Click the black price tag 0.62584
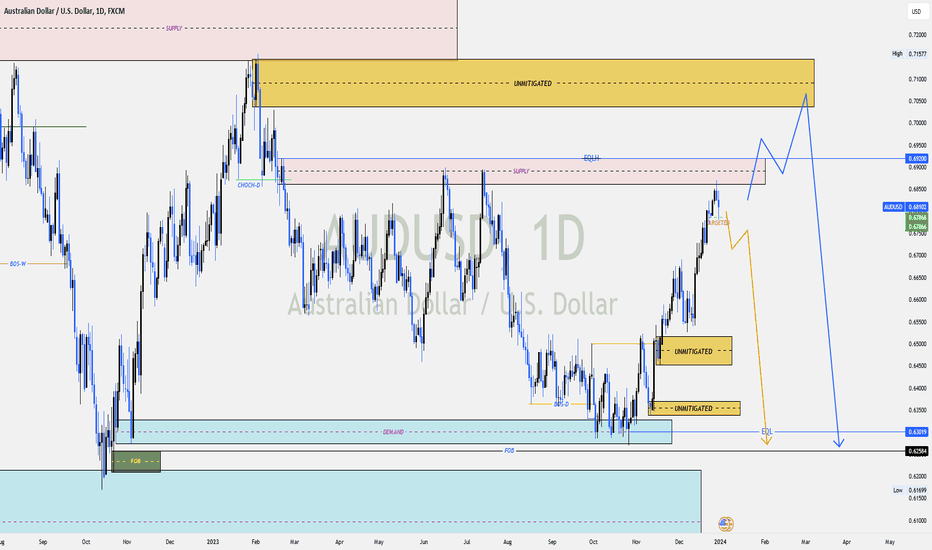 click(x=917, y=451)
